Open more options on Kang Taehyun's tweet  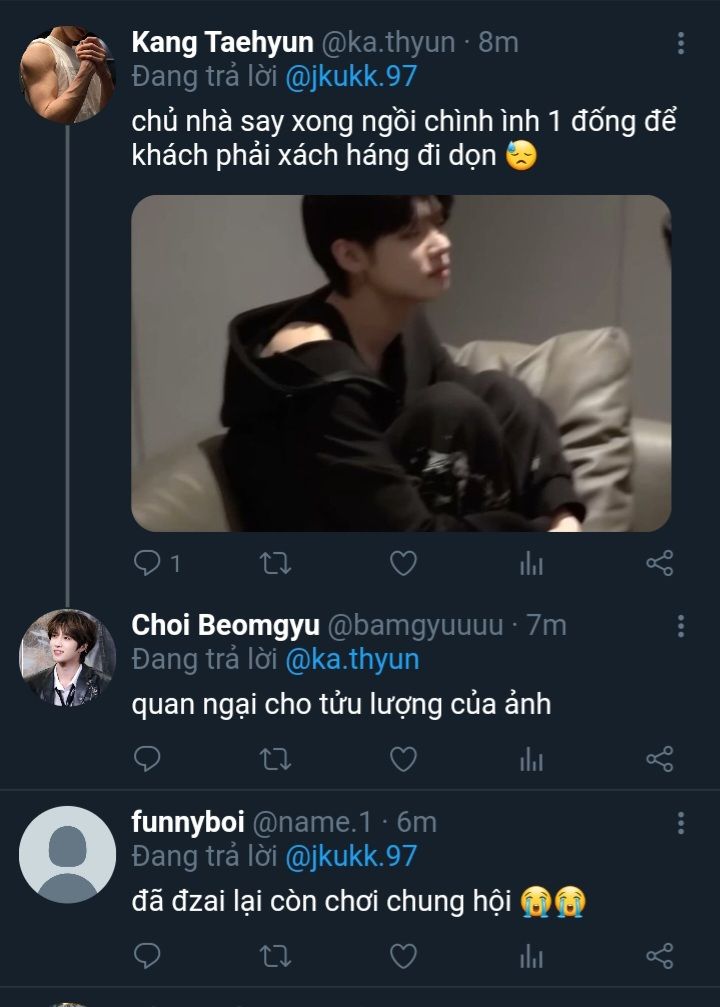click(681, 43)
